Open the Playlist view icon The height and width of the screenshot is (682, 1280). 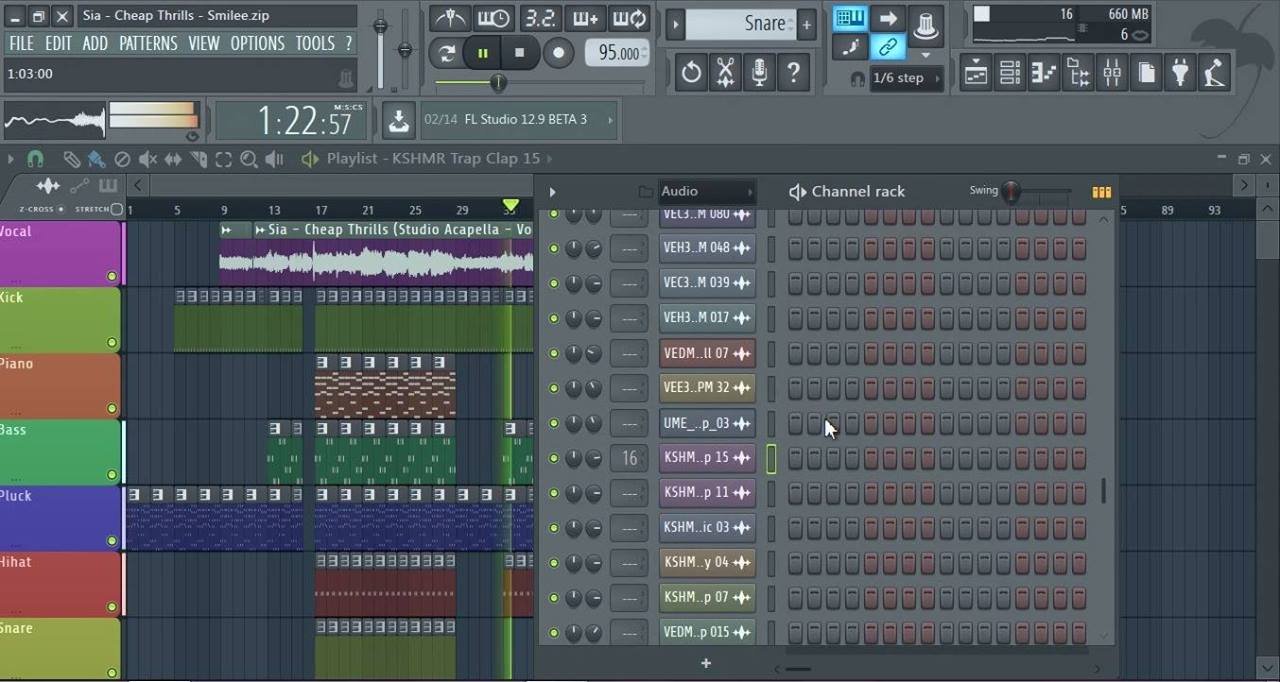976,73
